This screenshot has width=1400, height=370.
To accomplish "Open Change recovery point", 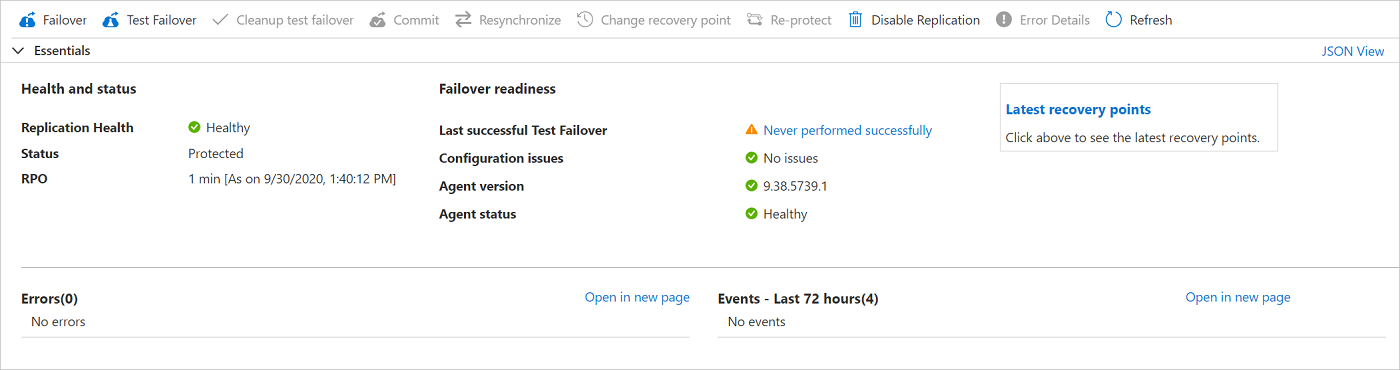I will coord(654,20).
